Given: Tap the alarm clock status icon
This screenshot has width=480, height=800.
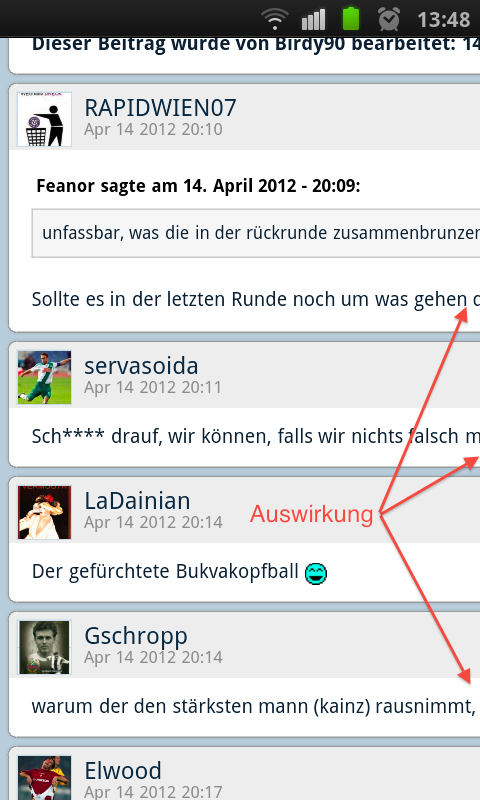Looking at the screenshot, I should 389,19.
